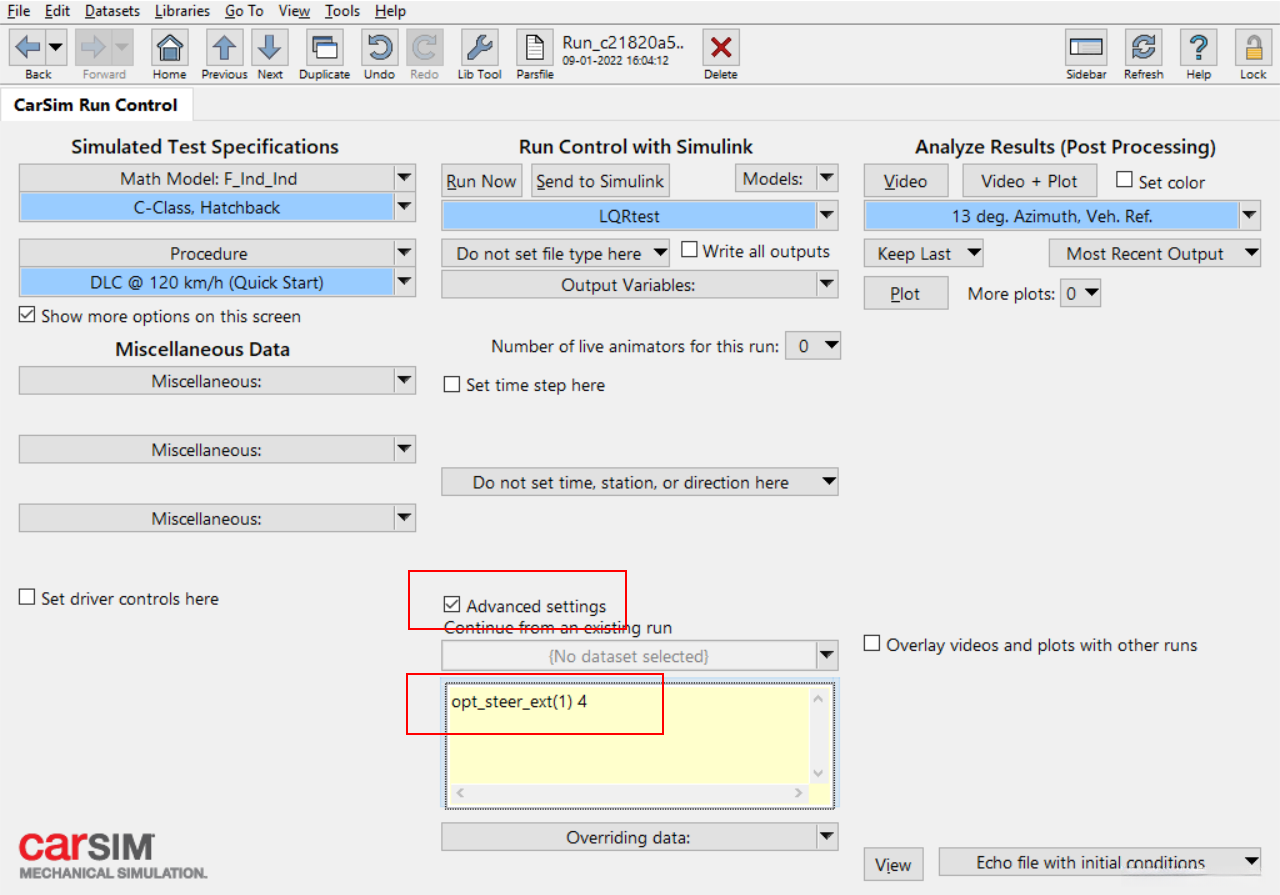The width and height of the screenshot is (1280, 895).
Task: Click the View button
Action: pyautogui.click(x=893, y=865)
